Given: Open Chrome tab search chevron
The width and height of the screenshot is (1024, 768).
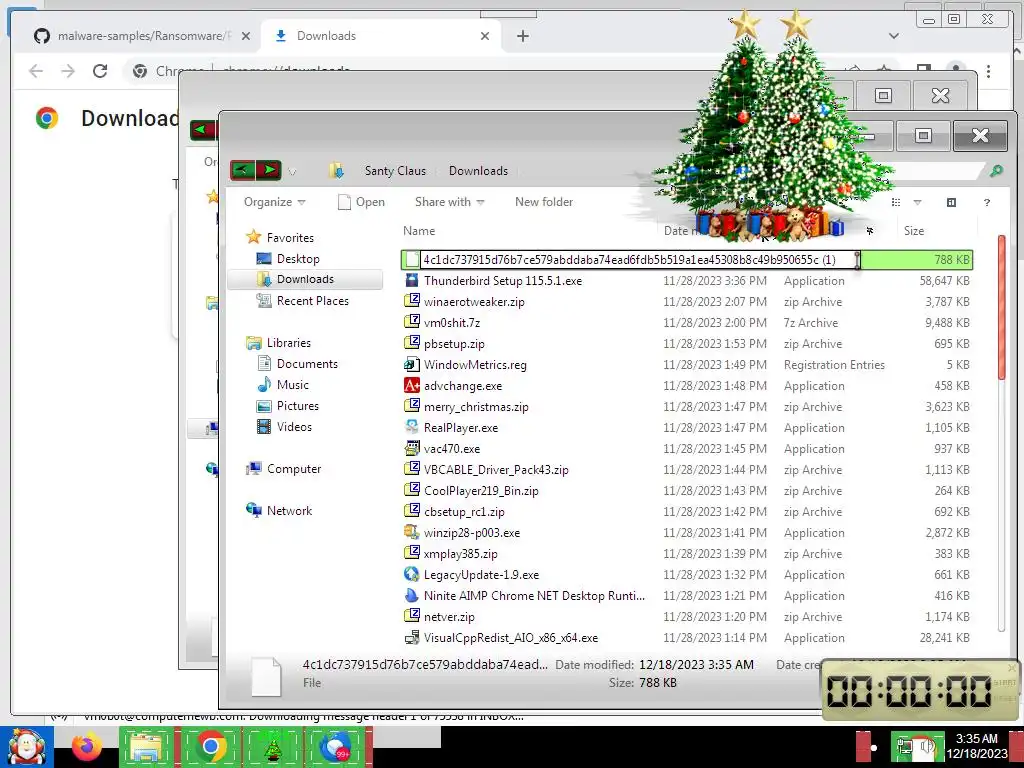Looking at the screenshot, I should click(893, 36).
